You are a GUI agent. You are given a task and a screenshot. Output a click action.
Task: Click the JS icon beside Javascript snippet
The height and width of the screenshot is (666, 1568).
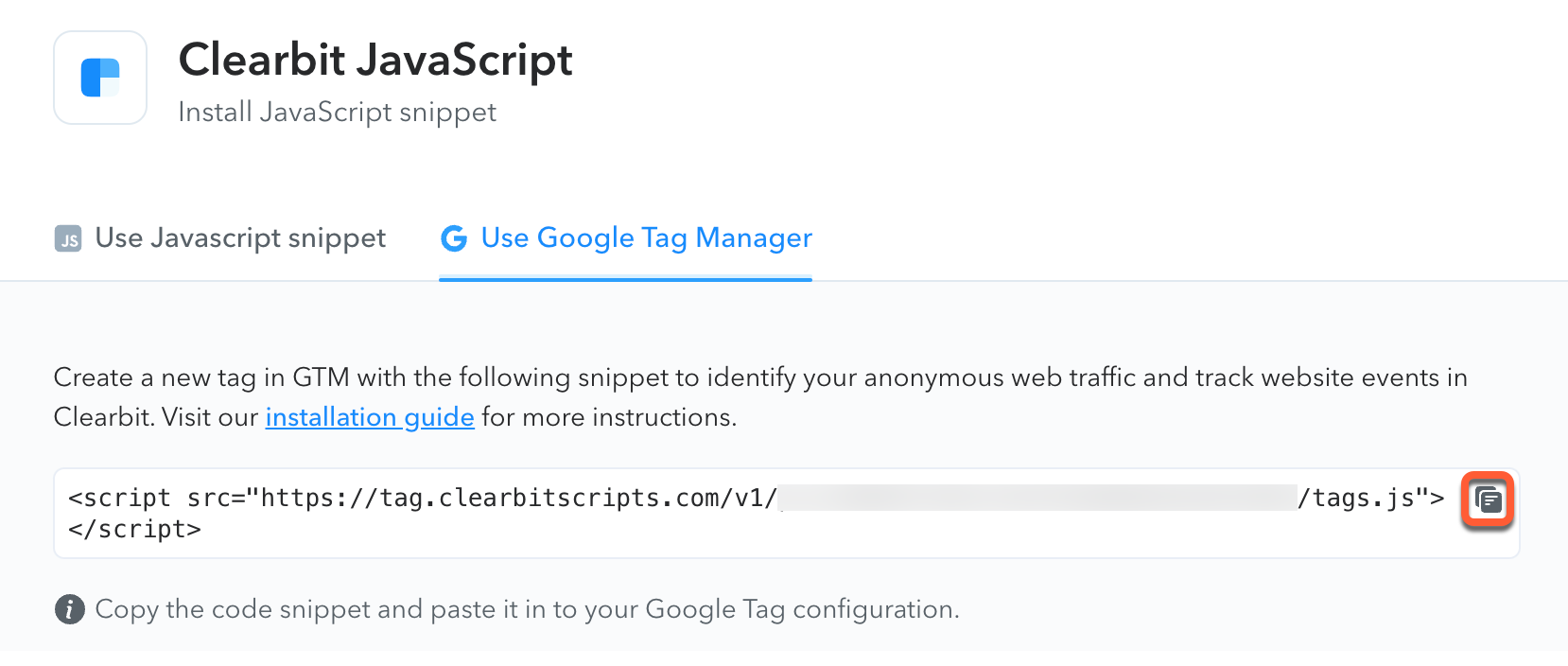(68, 239)
